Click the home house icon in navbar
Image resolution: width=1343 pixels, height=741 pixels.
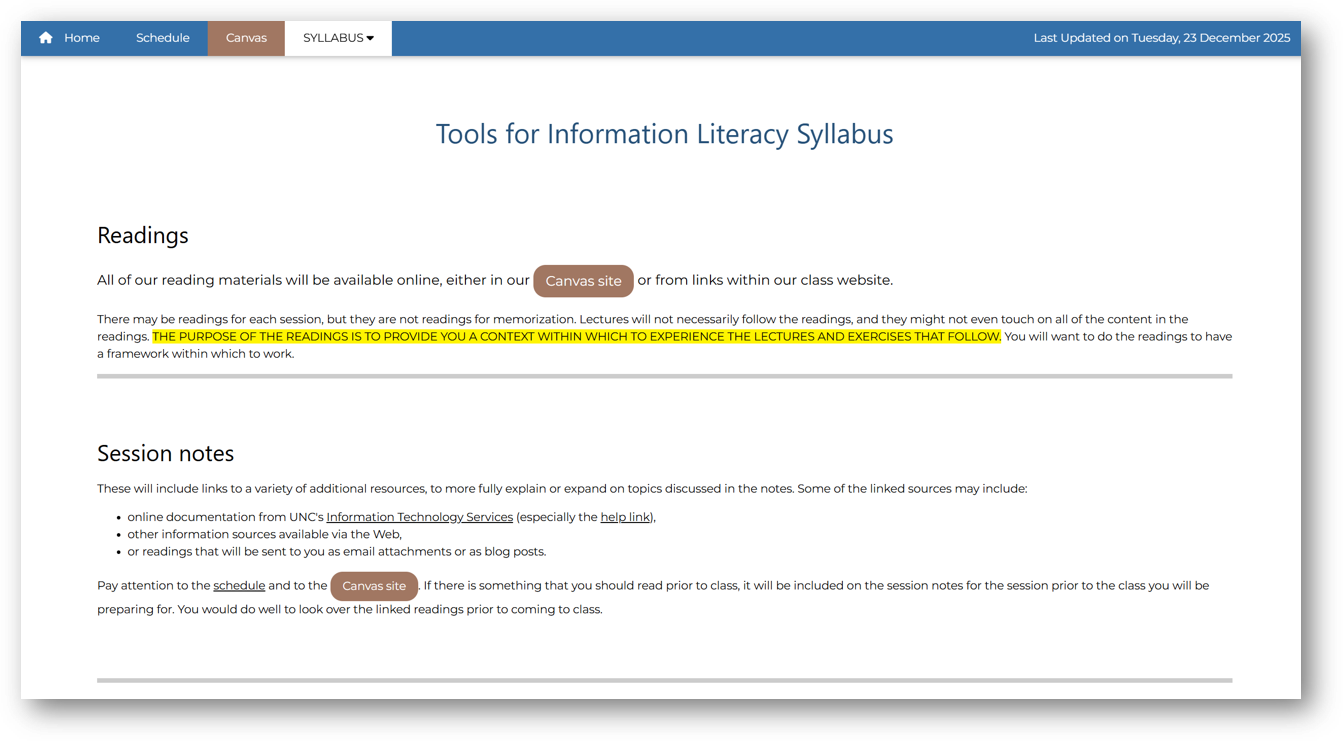(x=45, y=37)
